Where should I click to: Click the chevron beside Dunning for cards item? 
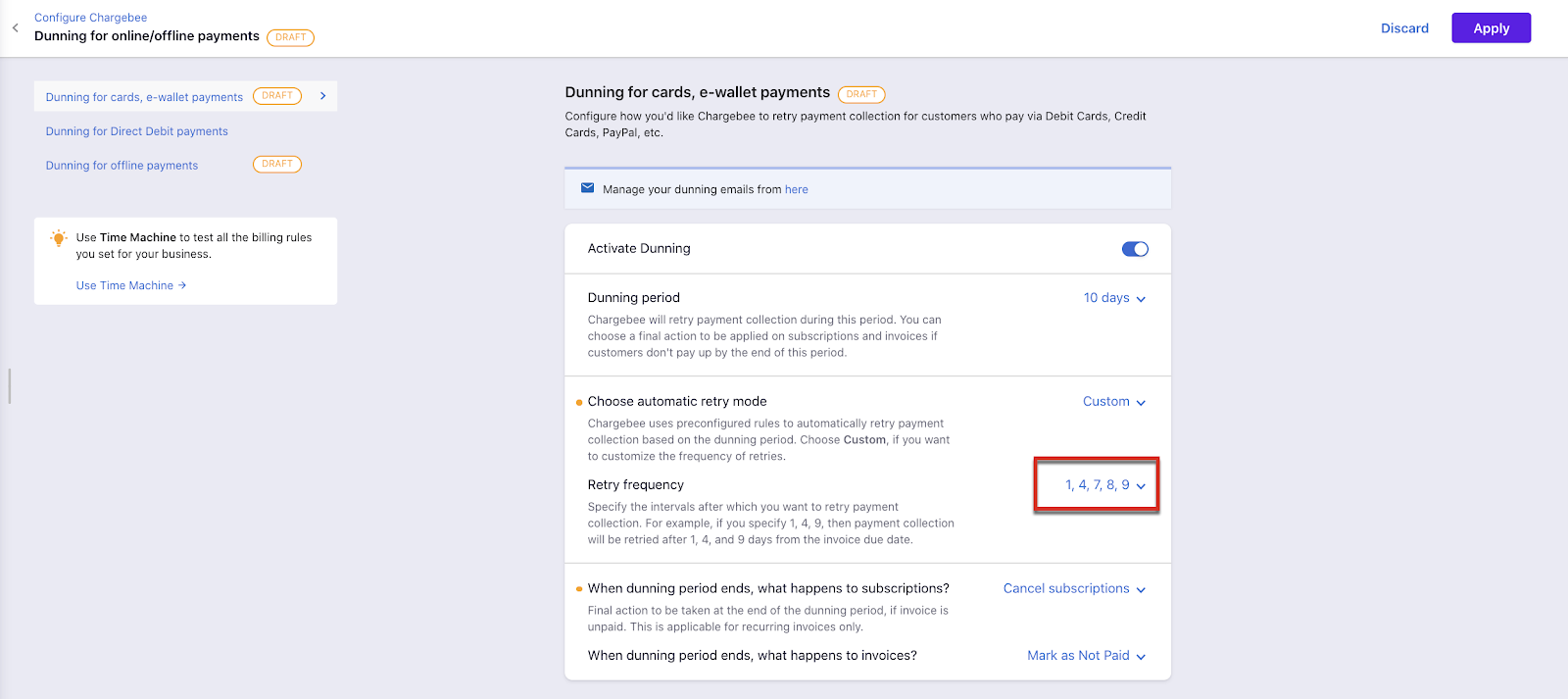(x=322, y=96)
